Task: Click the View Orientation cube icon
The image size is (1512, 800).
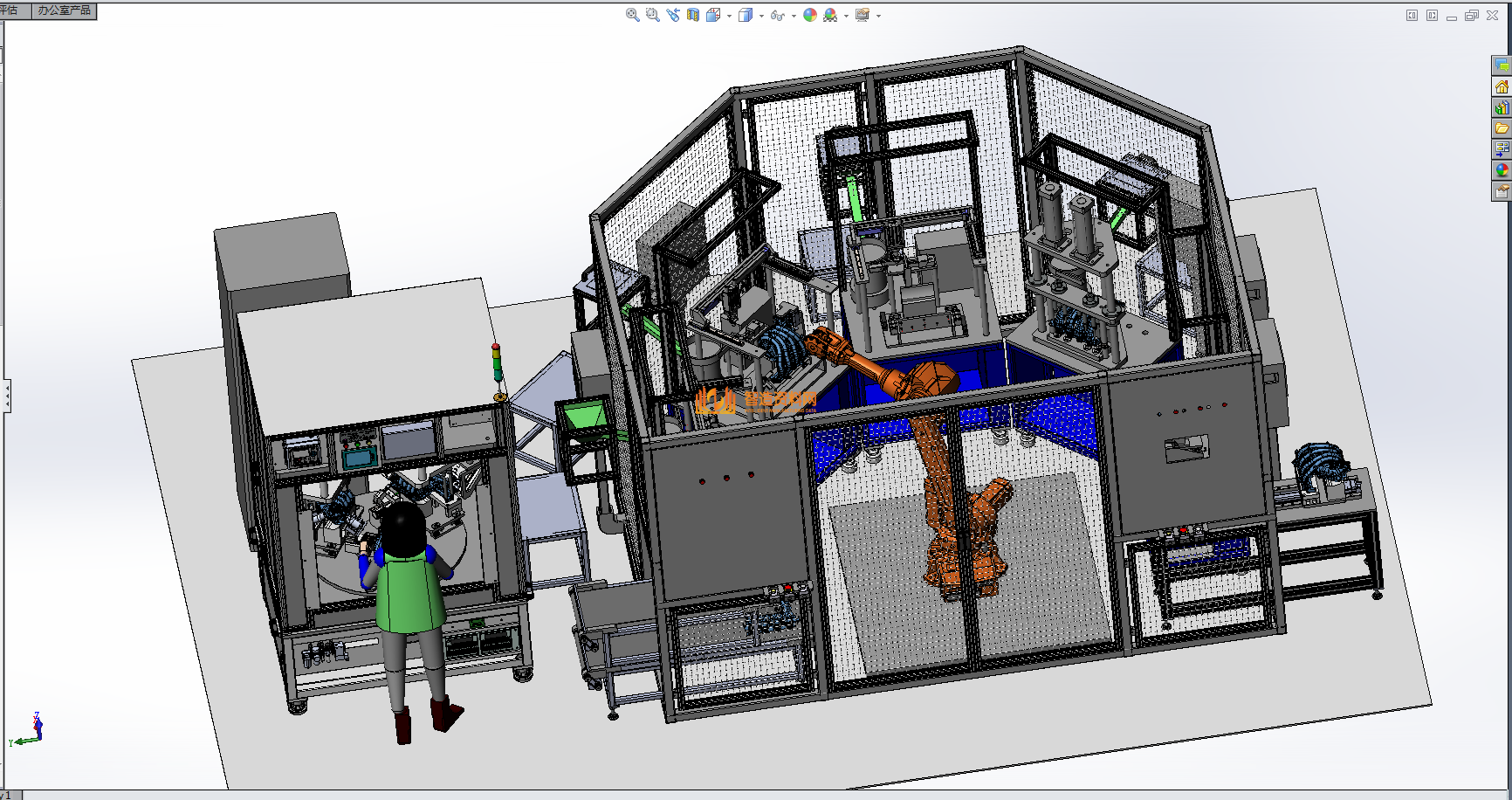Action: pos(713,15)
